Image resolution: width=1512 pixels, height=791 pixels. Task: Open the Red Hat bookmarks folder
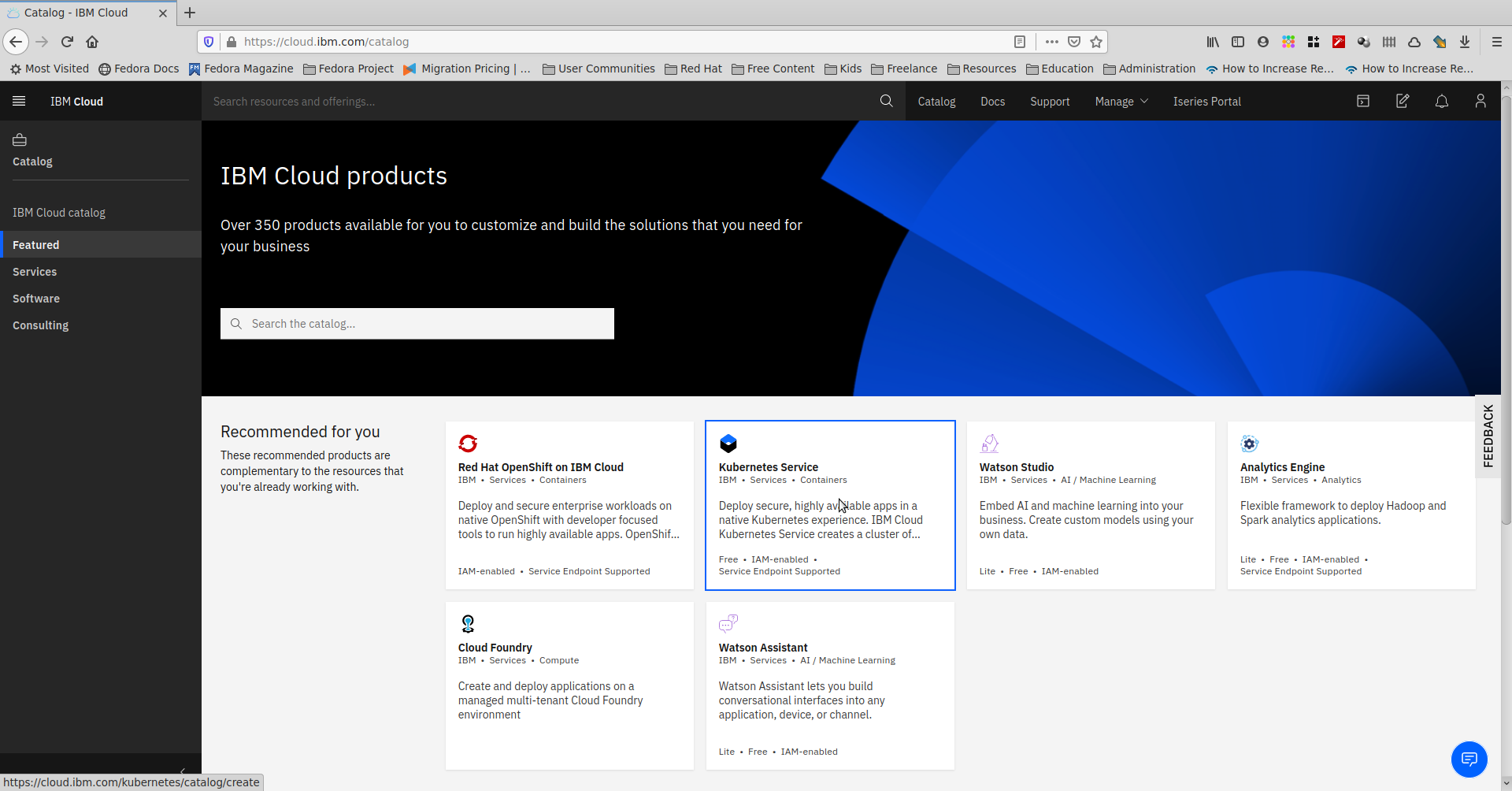pyautogui.click(x=693, y=69)
